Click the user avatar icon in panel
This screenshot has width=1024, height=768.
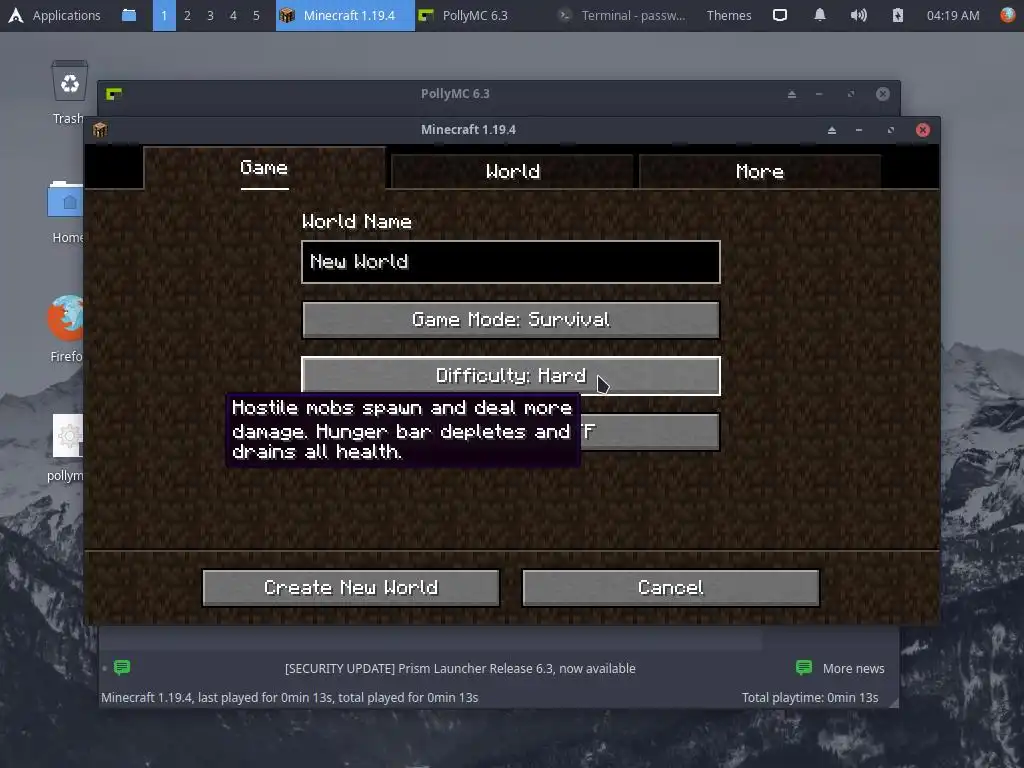pos(1008,15)
